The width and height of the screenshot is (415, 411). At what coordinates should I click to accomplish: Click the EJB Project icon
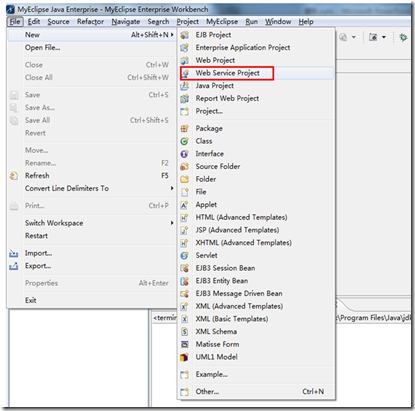(x=184, y=35)
